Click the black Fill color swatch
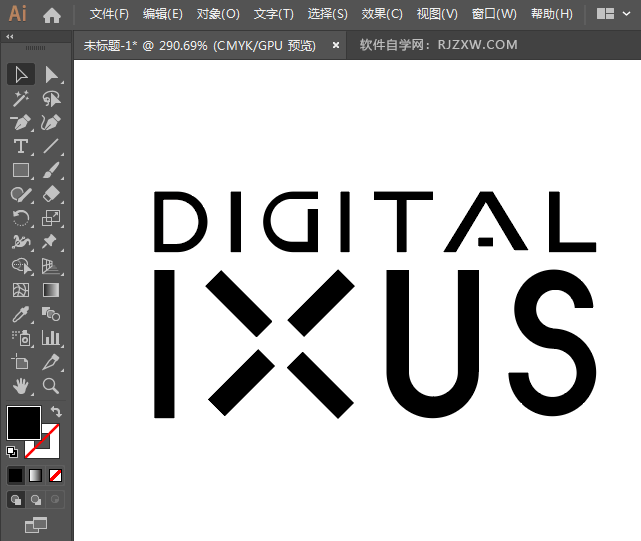Viewport: 641px width, 541px height. pos(24,423)
